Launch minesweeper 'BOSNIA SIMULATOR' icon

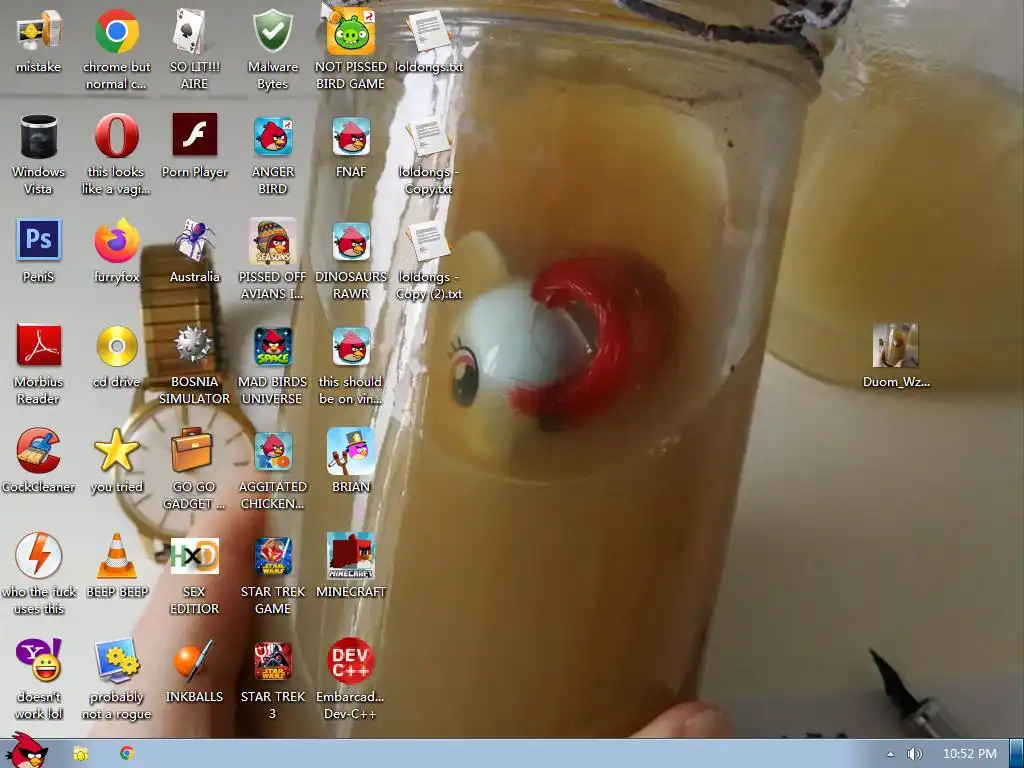(194, 345)
